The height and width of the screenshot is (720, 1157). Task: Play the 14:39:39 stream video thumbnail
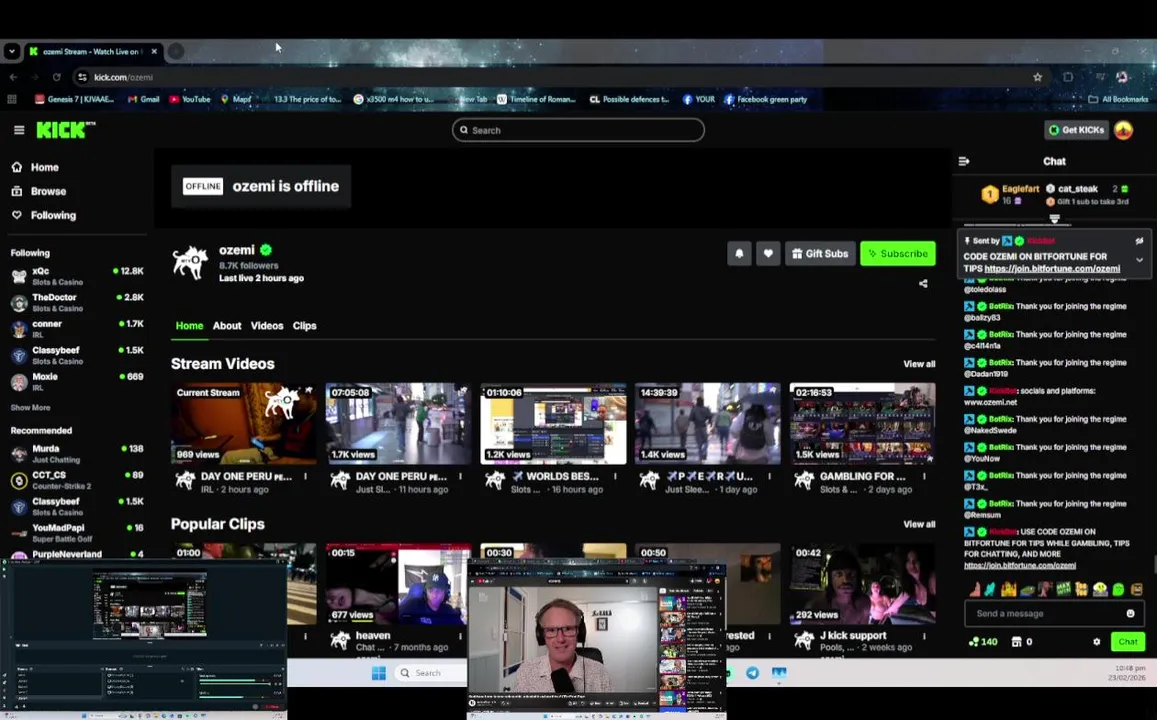[708, 423]
